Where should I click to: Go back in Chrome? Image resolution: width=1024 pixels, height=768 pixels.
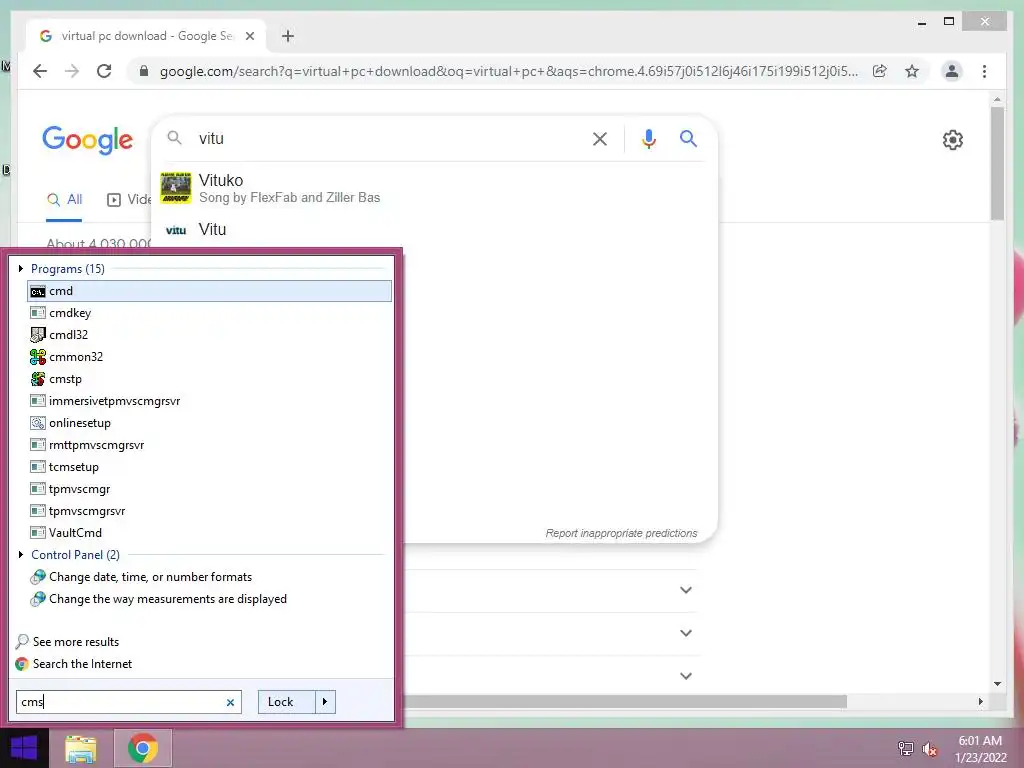pos(40,71)
